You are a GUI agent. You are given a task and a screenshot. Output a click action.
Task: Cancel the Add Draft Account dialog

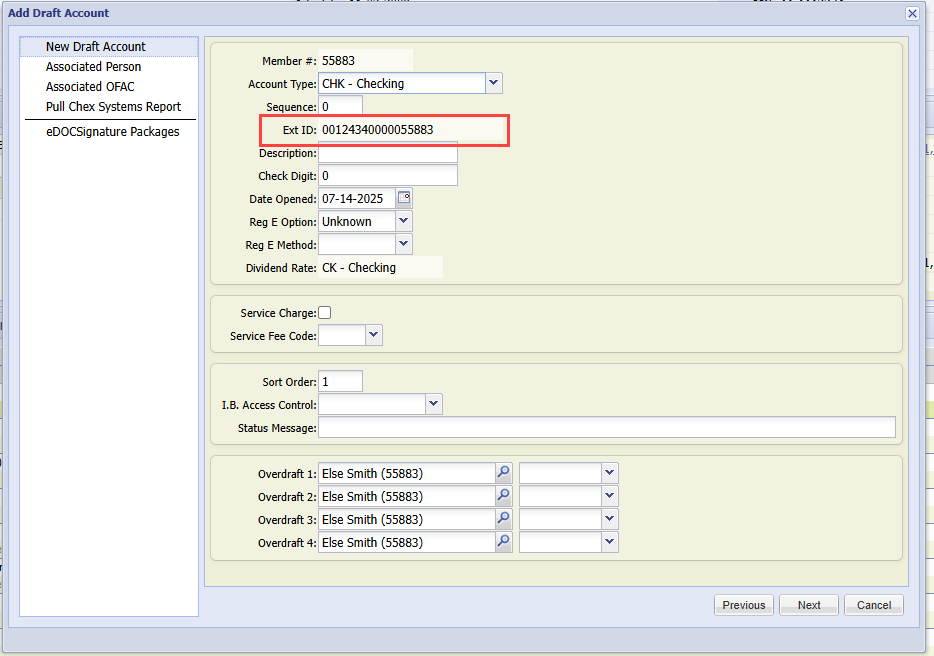pyautogui.click(x=873, y=605)
